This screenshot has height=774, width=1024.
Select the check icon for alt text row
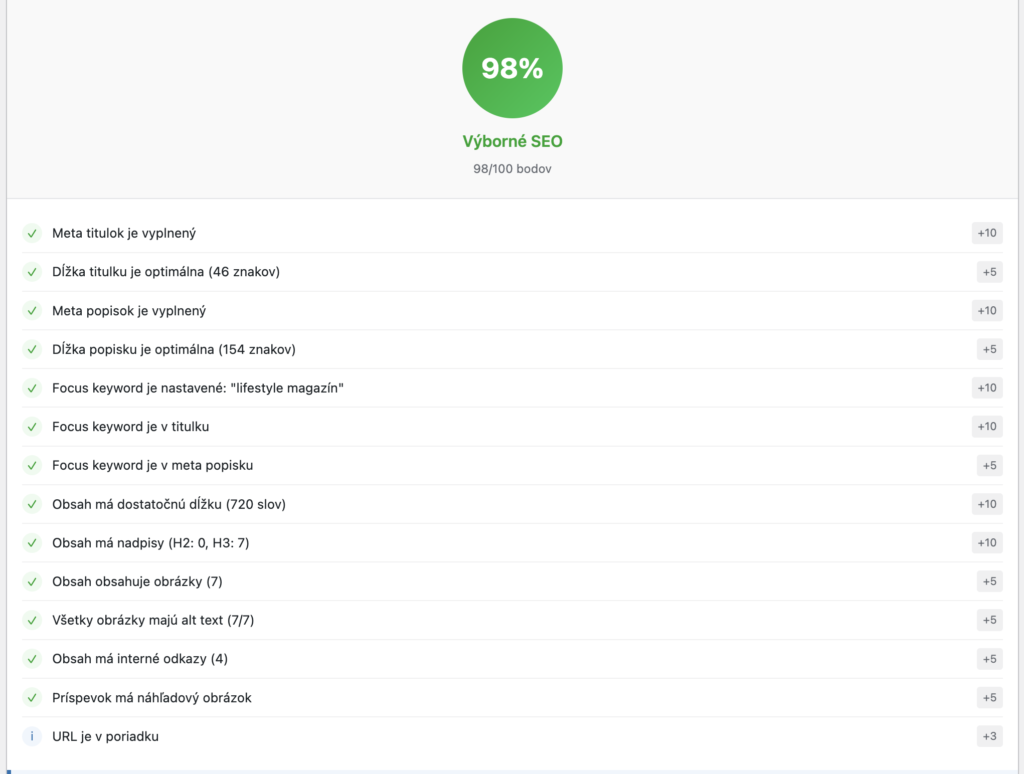coord(32,620)
